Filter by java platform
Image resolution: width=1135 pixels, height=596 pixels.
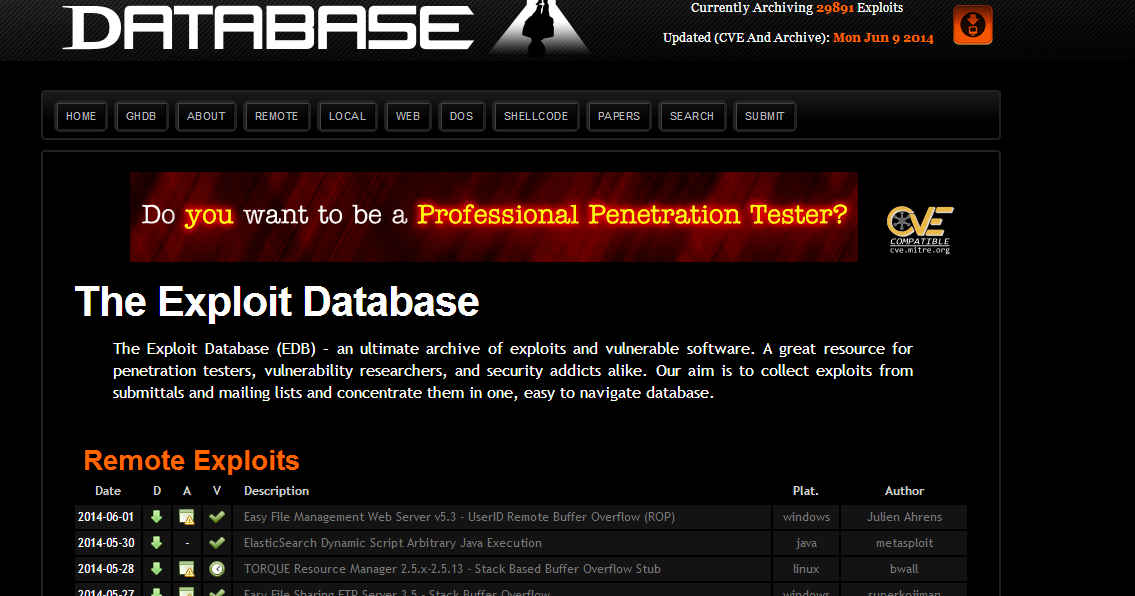[806, 543]
